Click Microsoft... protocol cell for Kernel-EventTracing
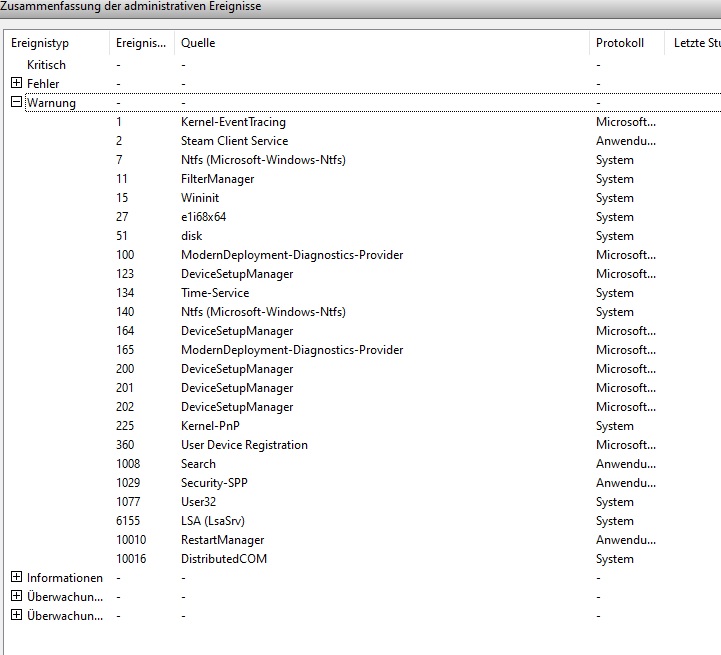 [626, 122]
